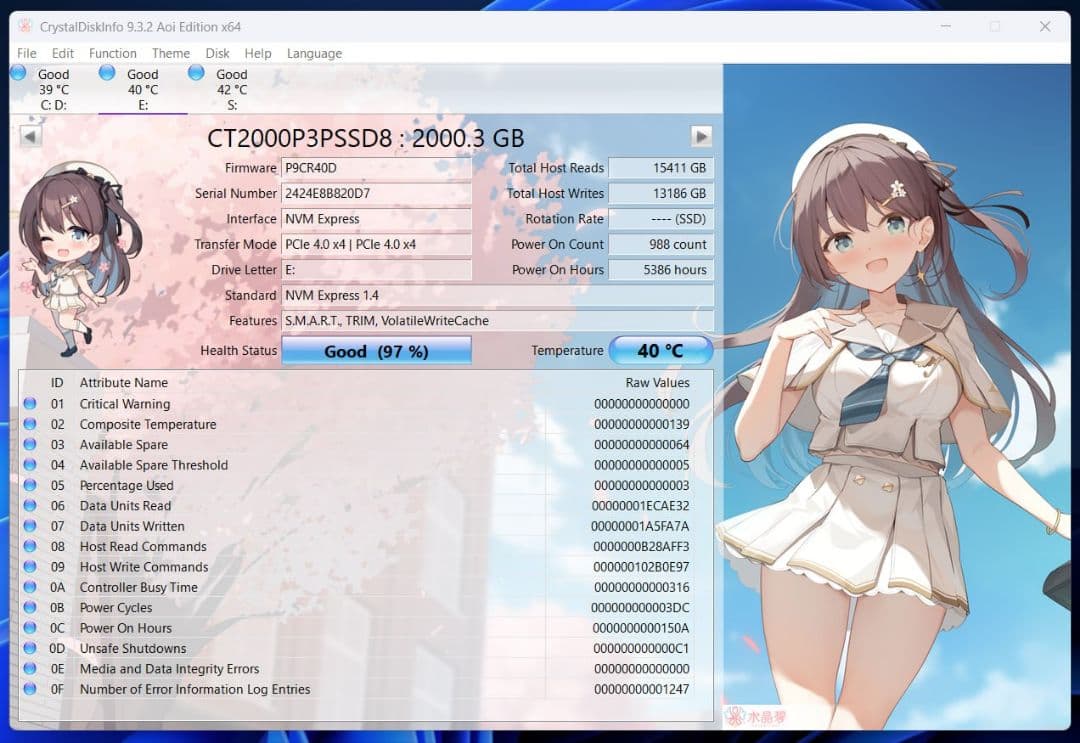This screenshot has width=1080, height=743.
Task: Select the S: drive tab
Action: click(231, 89)
